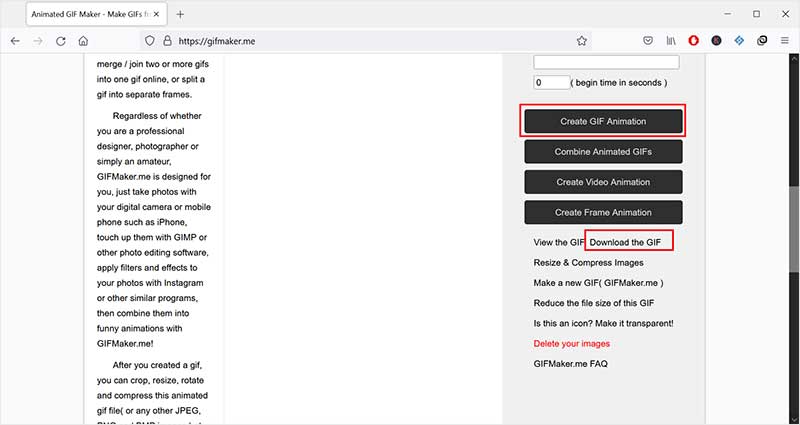Save page to Pocket
The image size is (800, 425).
[647, 41]
